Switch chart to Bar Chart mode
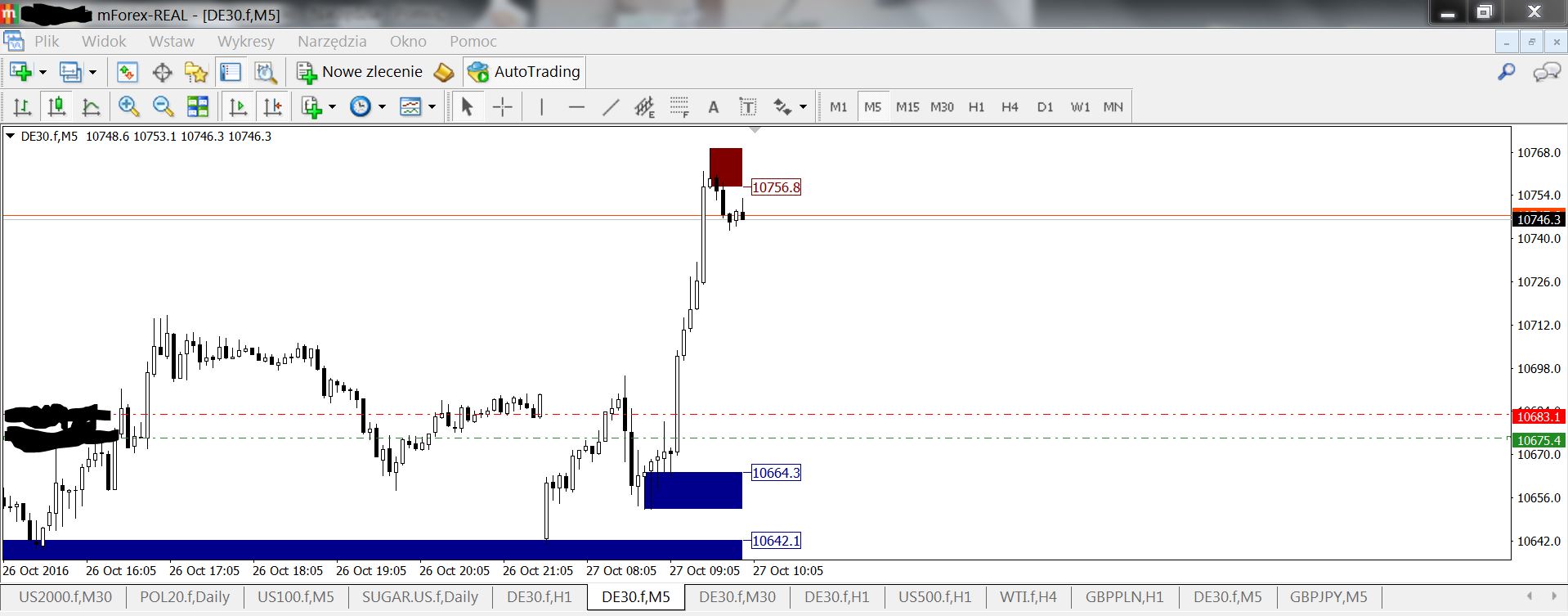The image size is (1568, 616). [x=22, y=106]
